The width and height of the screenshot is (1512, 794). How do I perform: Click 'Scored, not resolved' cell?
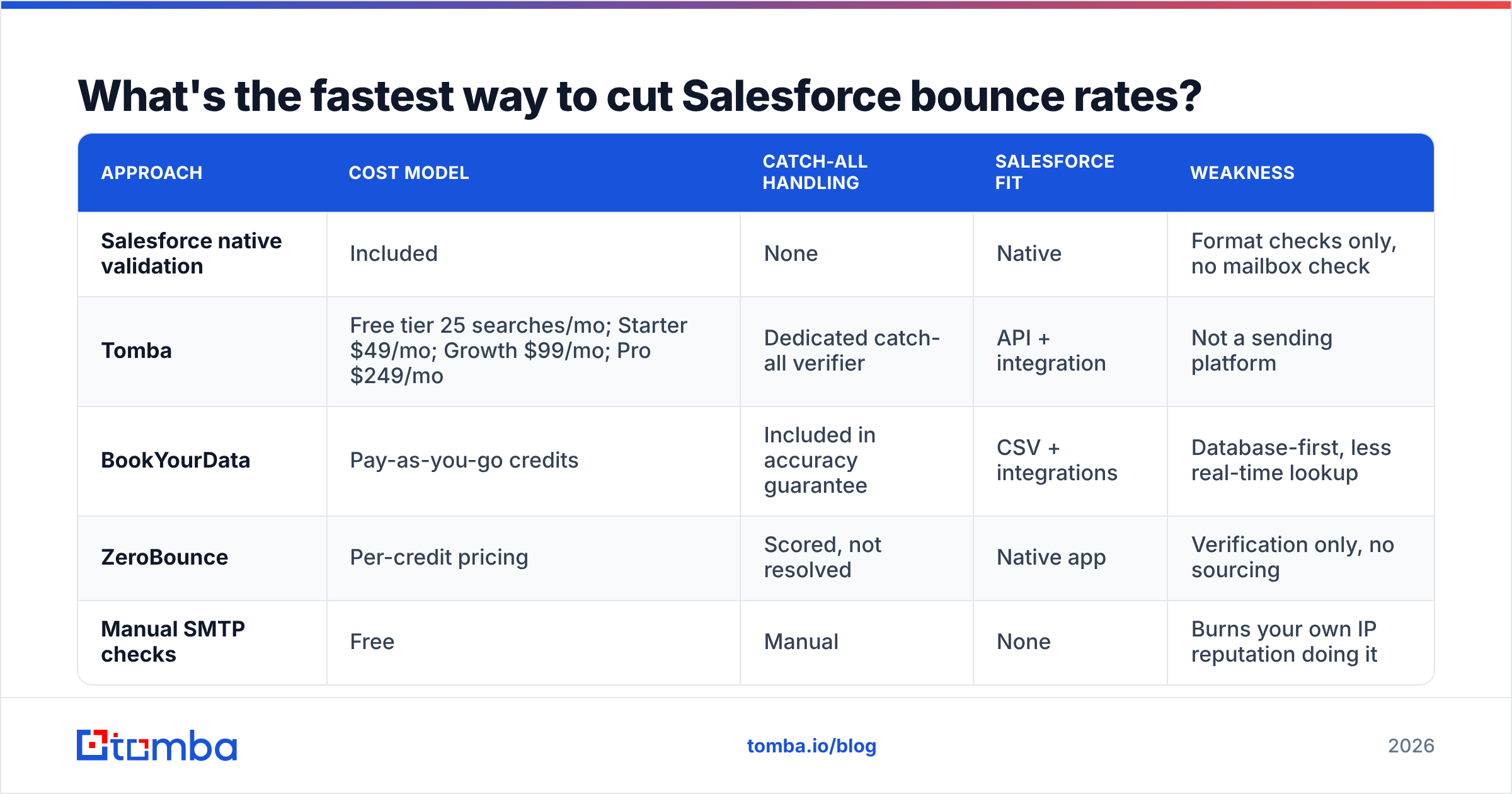(x=822, y=557)
